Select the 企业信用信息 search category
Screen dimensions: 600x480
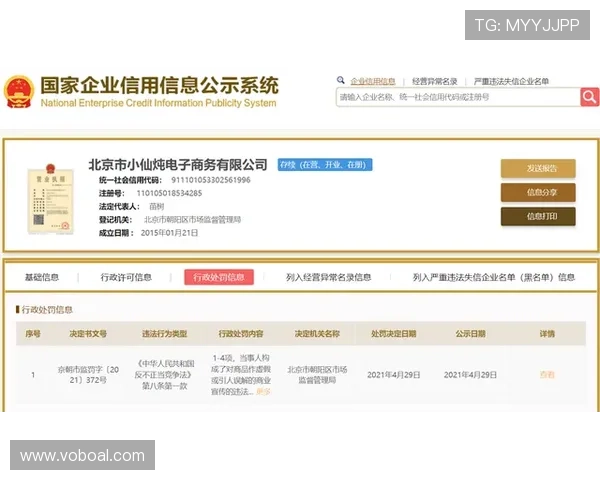373,81
